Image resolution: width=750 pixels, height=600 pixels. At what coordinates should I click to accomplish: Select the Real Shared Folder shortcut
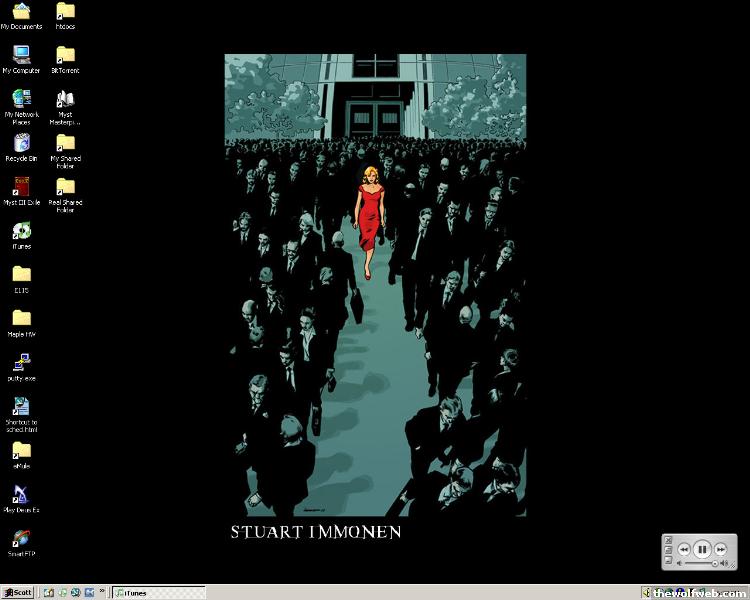click(x=65, y=187)
